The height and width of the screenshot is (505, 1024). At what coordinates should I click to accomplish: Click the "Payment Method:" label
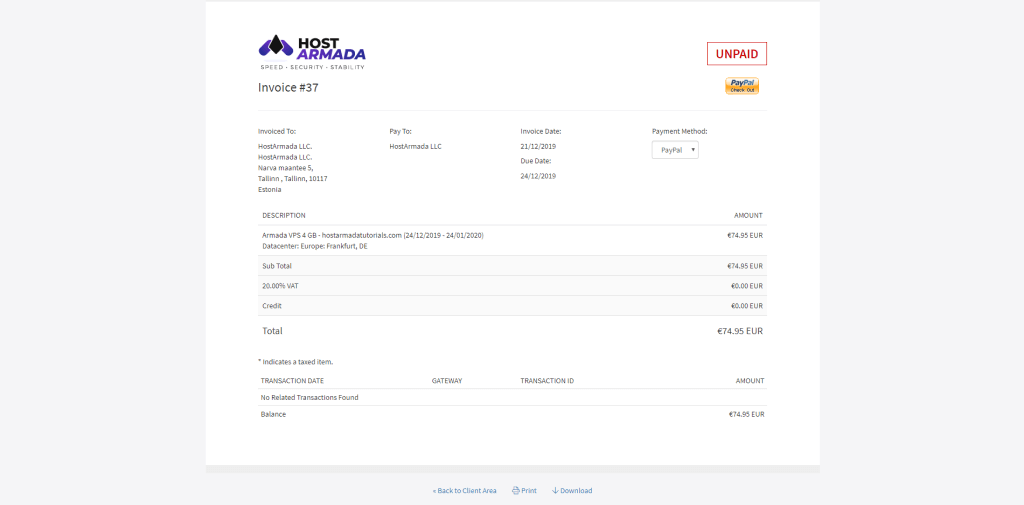[x=679, y=131]
